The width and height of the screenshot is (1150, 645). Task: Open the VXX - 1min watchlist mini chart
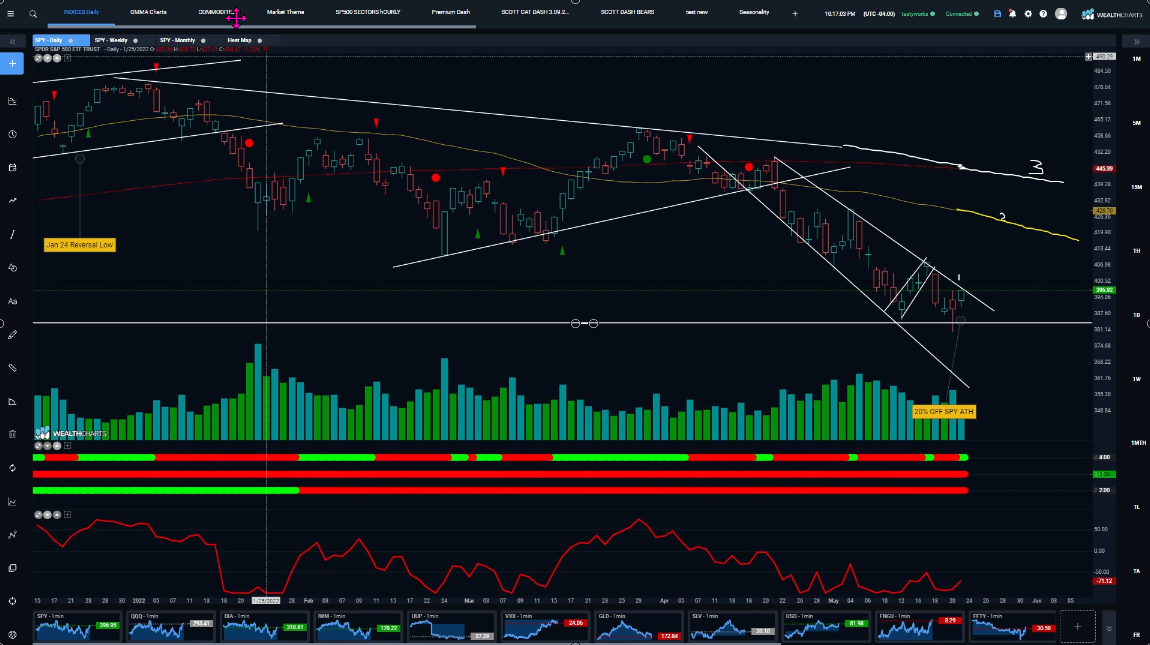click(x=544, y=626)
